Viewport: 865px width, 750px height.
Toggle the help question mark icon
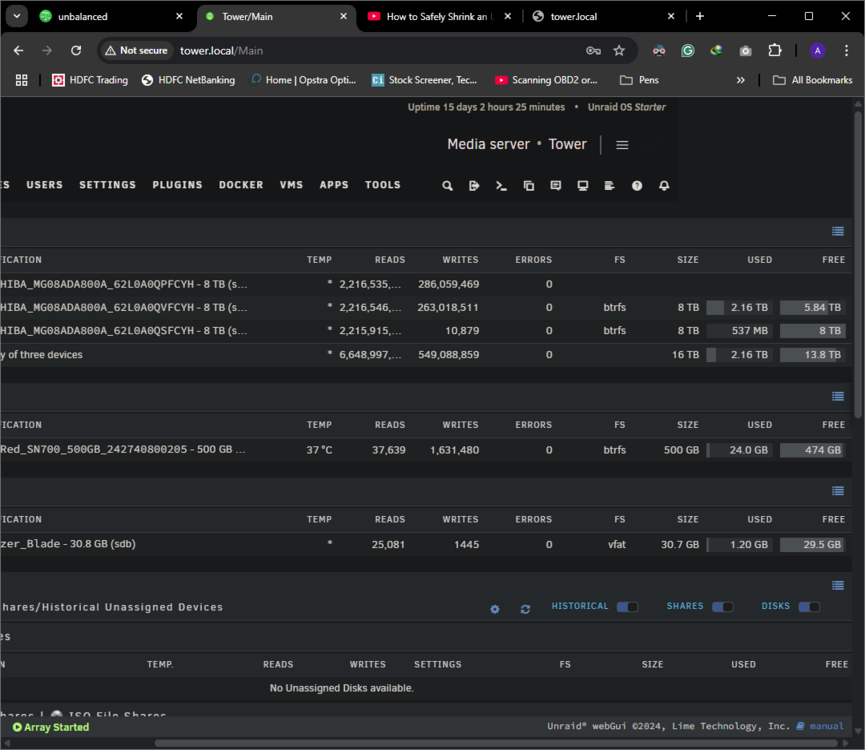pyautogui.click(x=637, y=186)
